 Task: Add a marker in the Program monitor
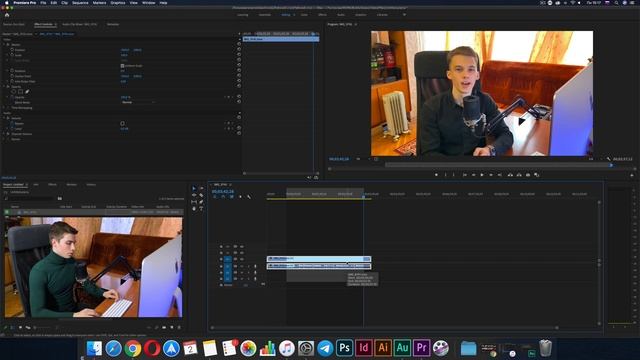tap(436, 175)
